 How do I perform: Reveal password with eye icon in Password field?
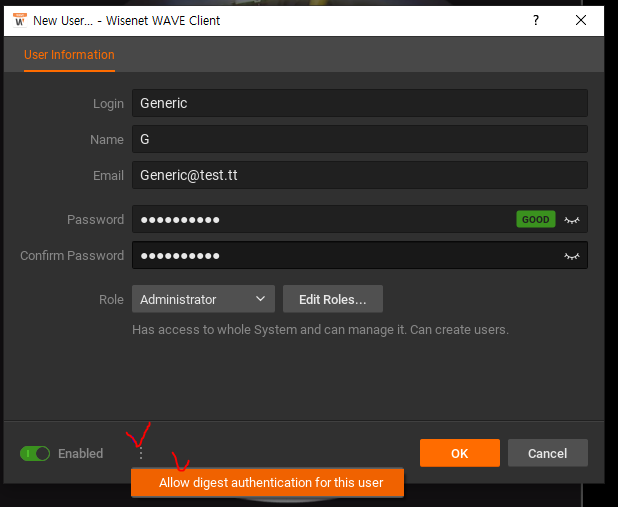pyautogui.click(x=572, y=219)
